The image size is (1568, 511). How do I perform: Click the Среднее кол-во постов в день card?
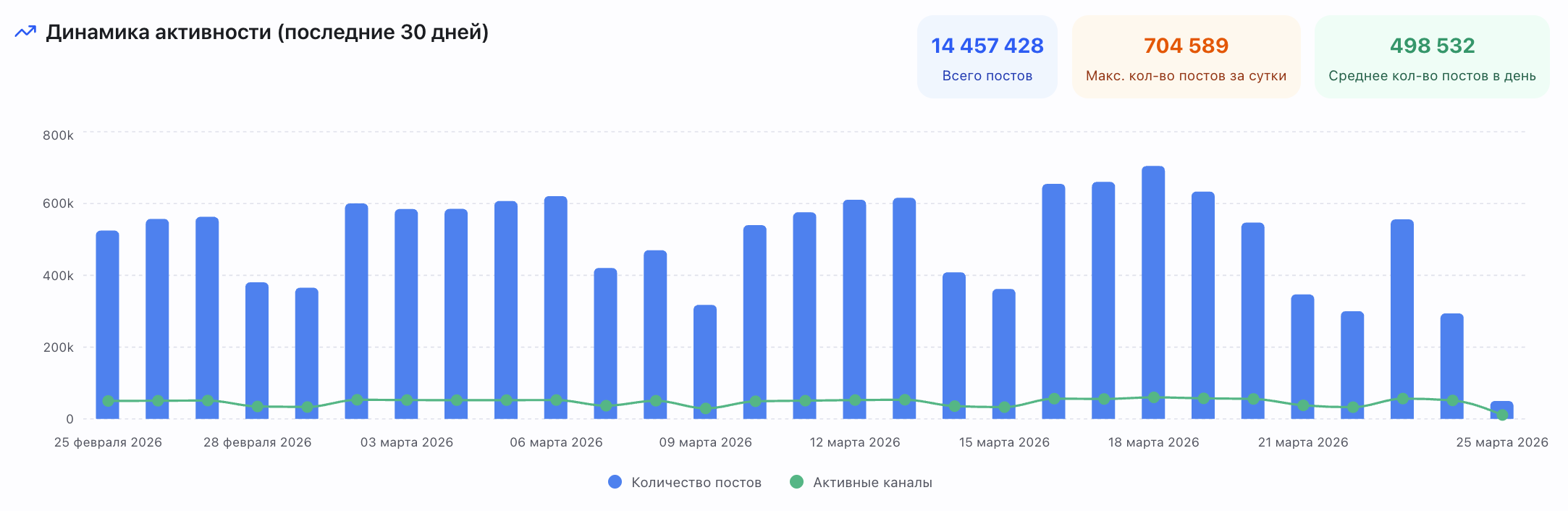(1431, 57)
